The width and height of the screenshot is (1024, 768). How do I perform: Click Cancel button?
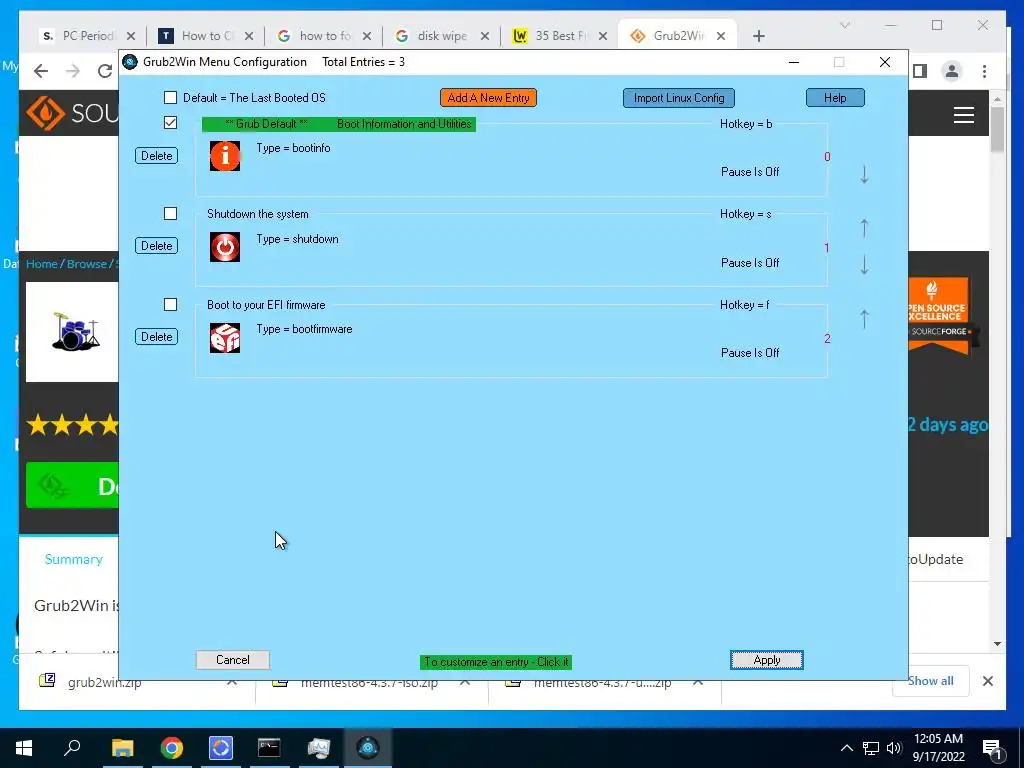point(232,660)
